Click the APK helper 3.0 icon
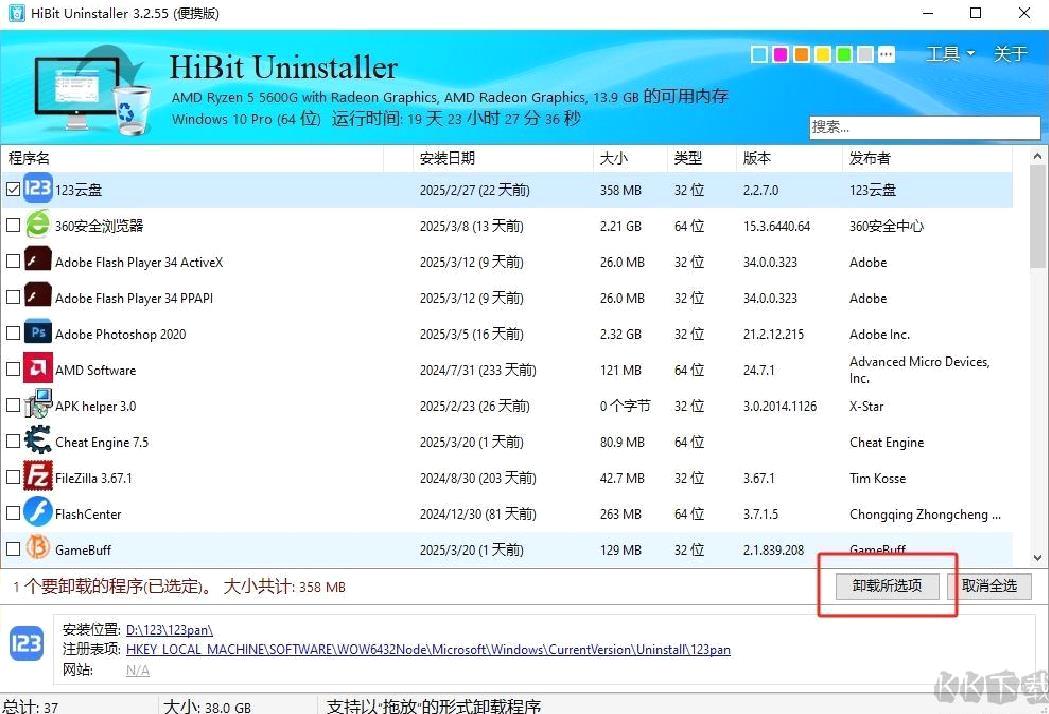 (x=37, y=405)
